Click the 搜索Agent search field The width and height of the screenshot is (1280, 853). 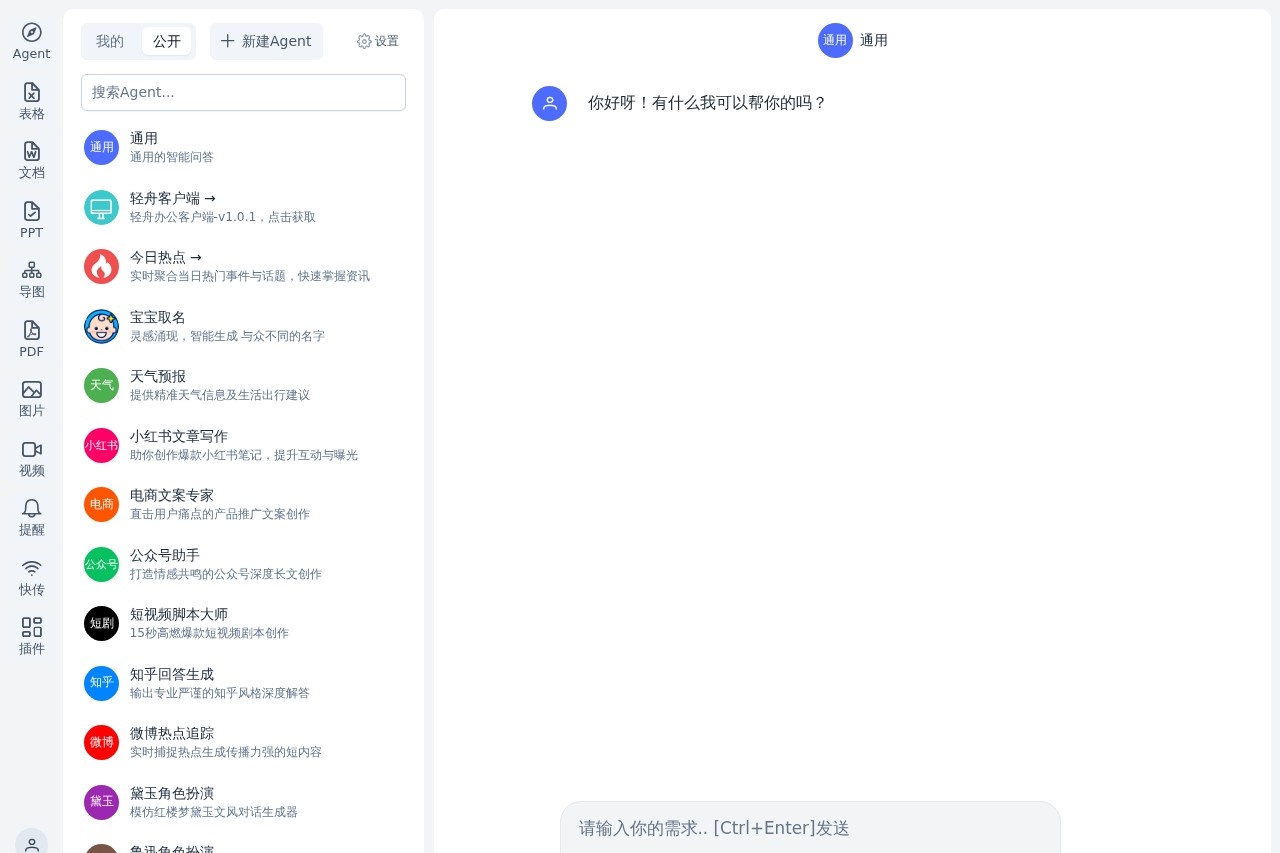[x=243, y=92]
